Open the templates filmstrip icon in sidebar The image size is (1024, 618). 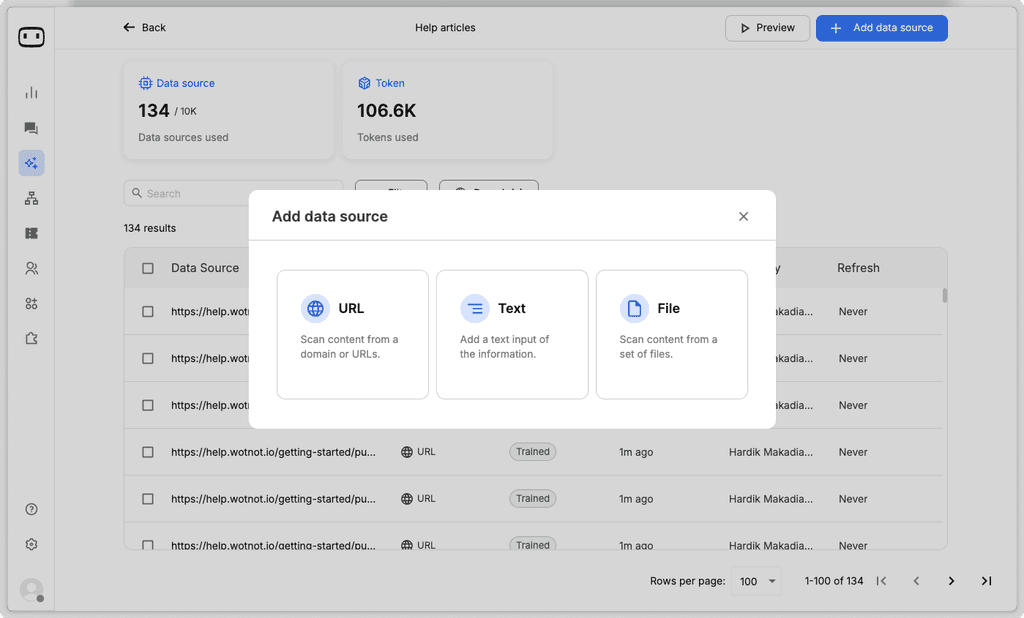tap(31, 232)
